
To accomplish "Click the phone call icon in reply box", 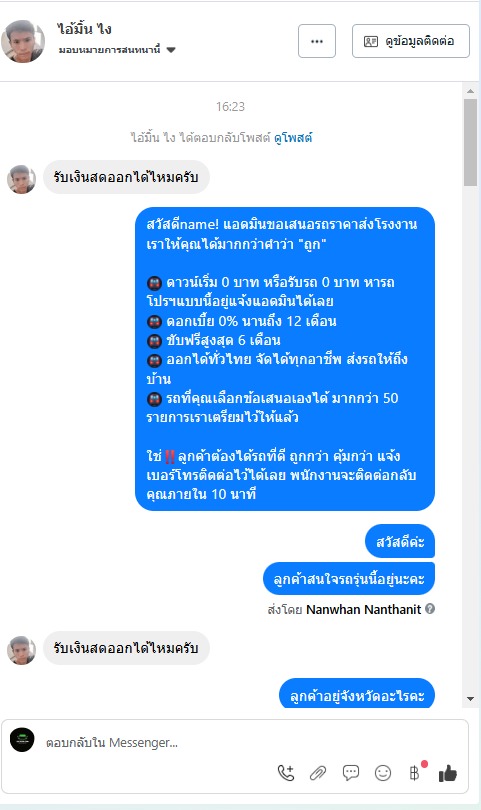I will point(286,773).
